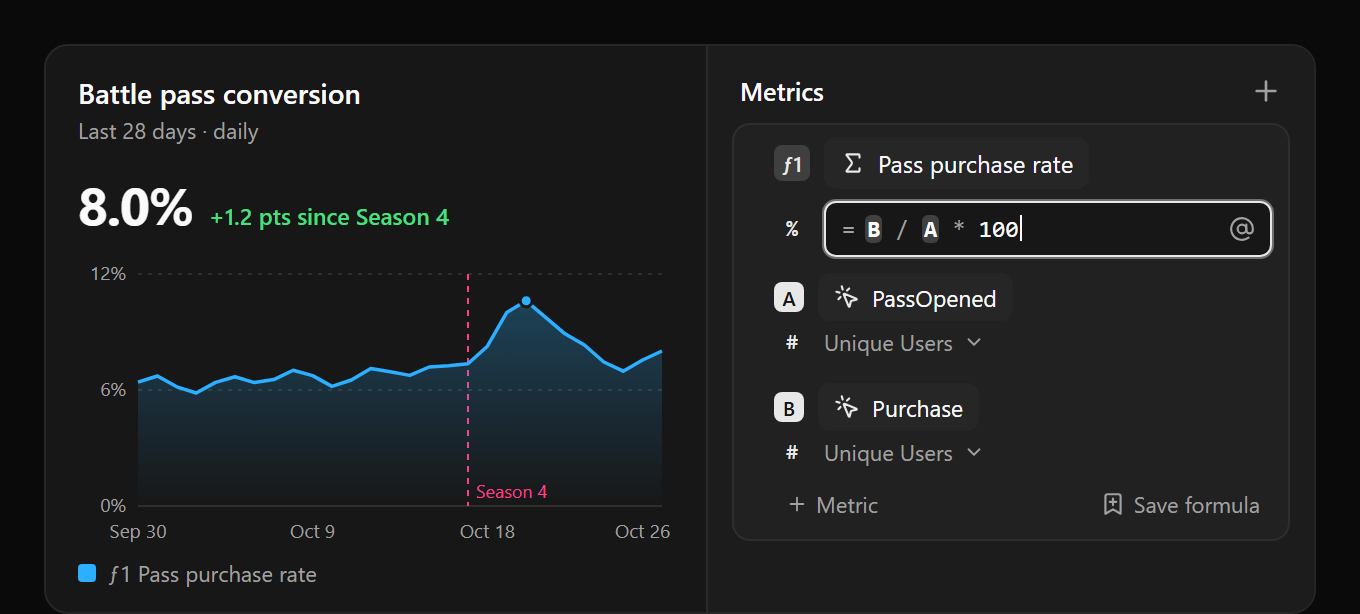1360x614 pixels.
Task: Select the B token in the formula
Action: 873,230
